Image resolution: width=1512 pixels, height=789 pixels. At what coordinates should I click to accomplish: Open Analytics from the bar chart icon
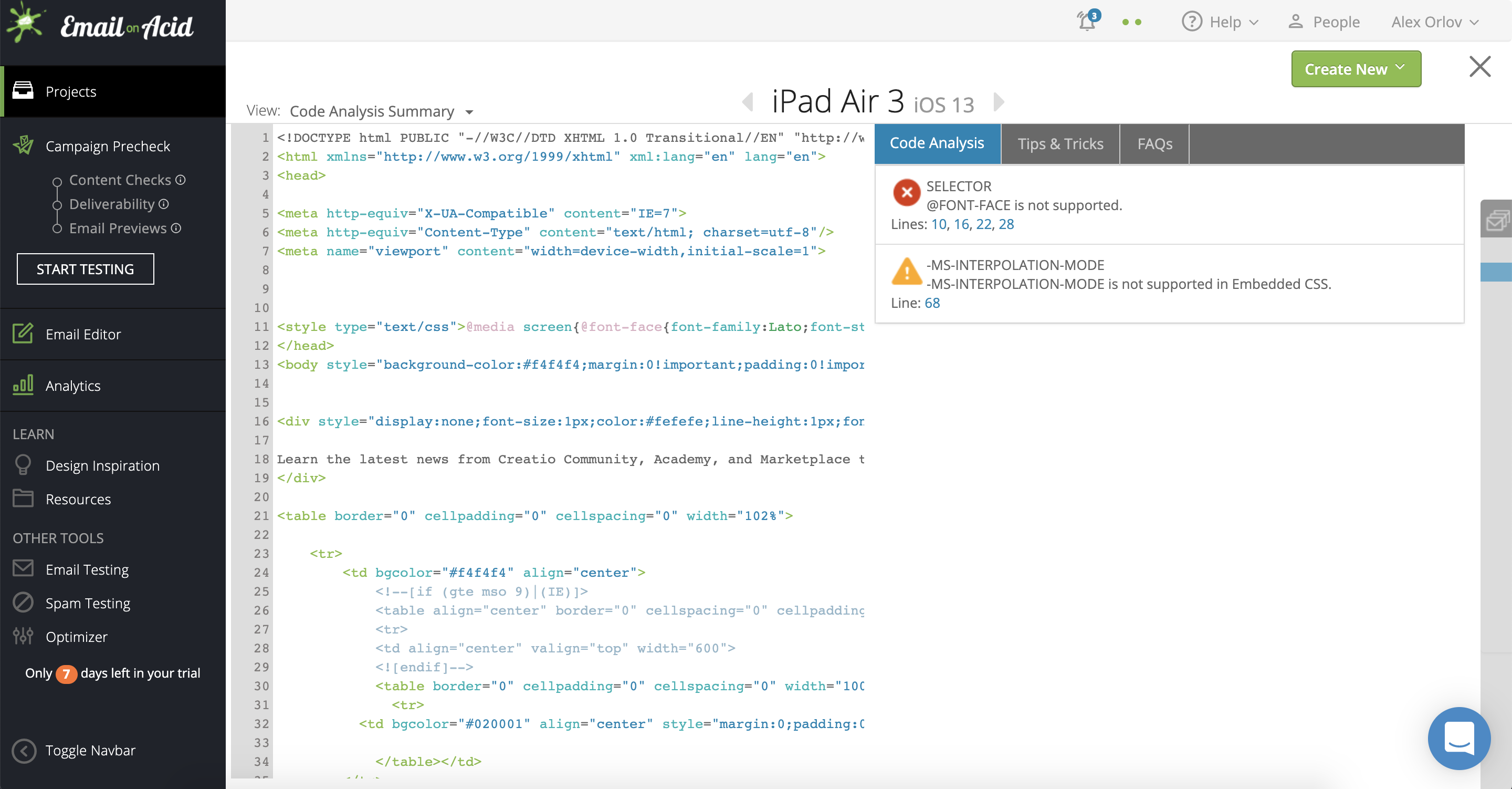(x=23, y=386)
